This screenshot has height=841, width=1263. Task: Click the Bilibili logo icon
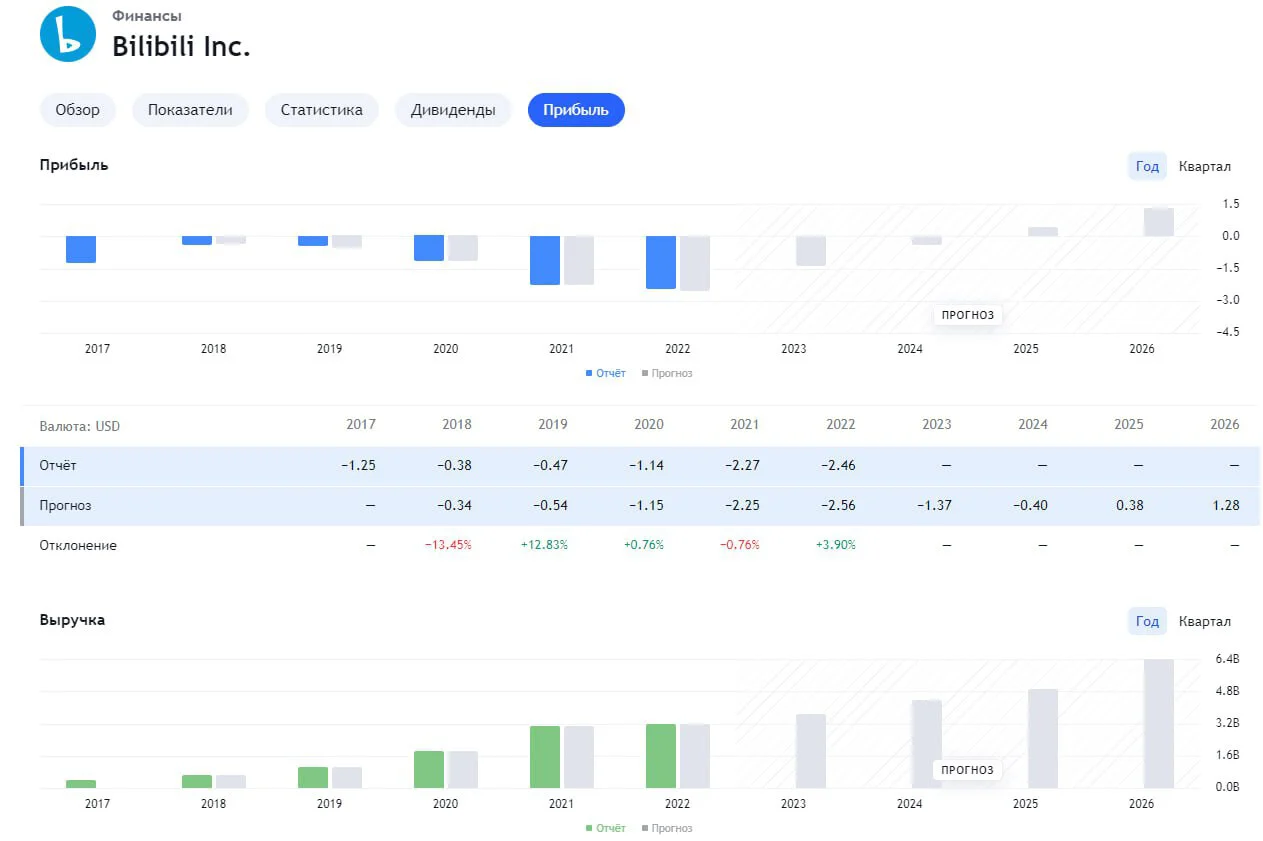pyautogui.click(x=67, y=33)
